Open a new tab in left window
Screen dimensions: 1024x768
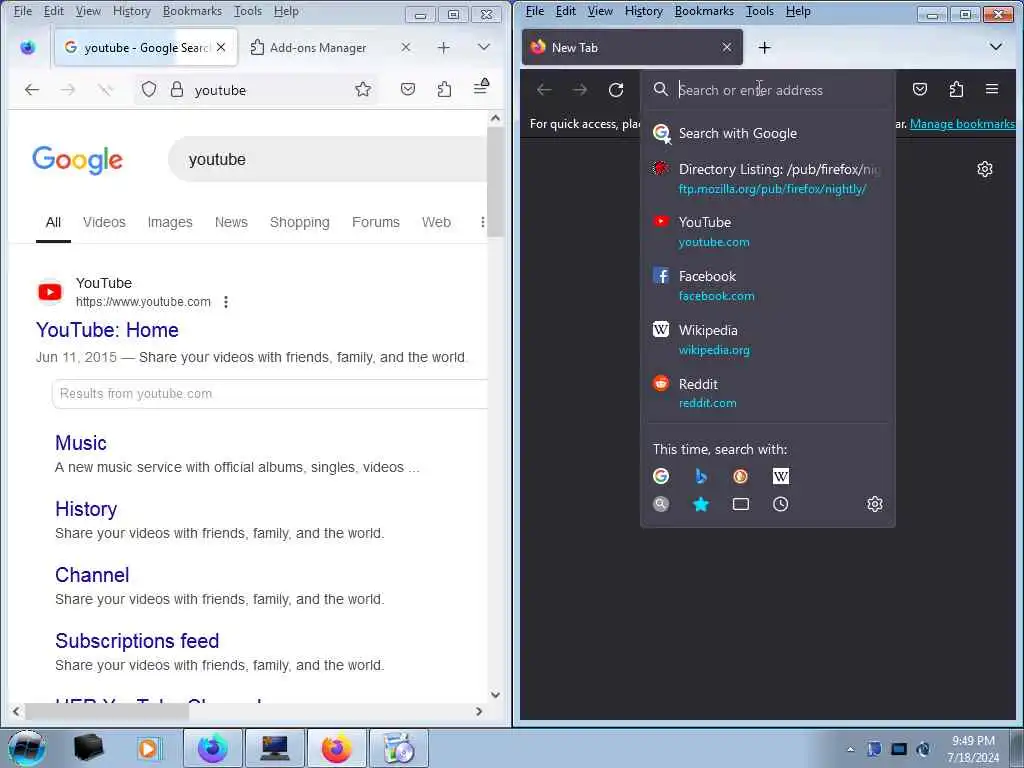443,48
